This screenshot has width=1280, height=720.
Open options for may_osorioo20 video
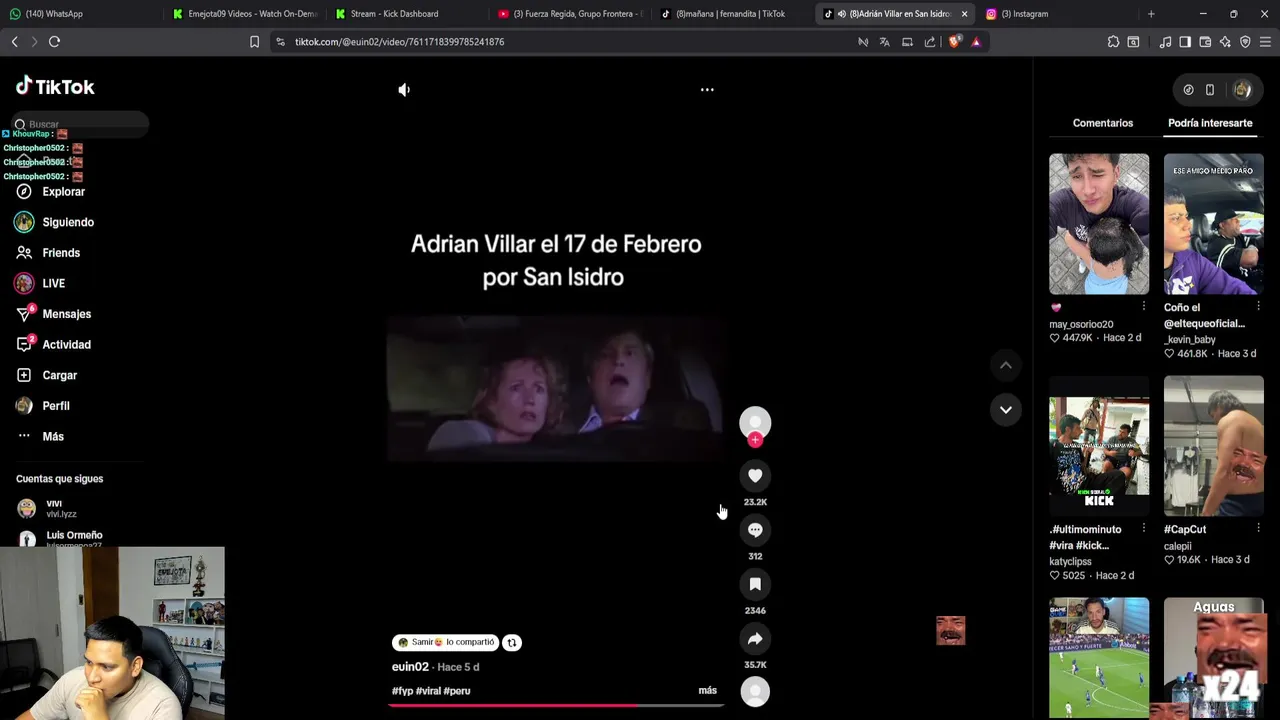tap(1144, 307)
